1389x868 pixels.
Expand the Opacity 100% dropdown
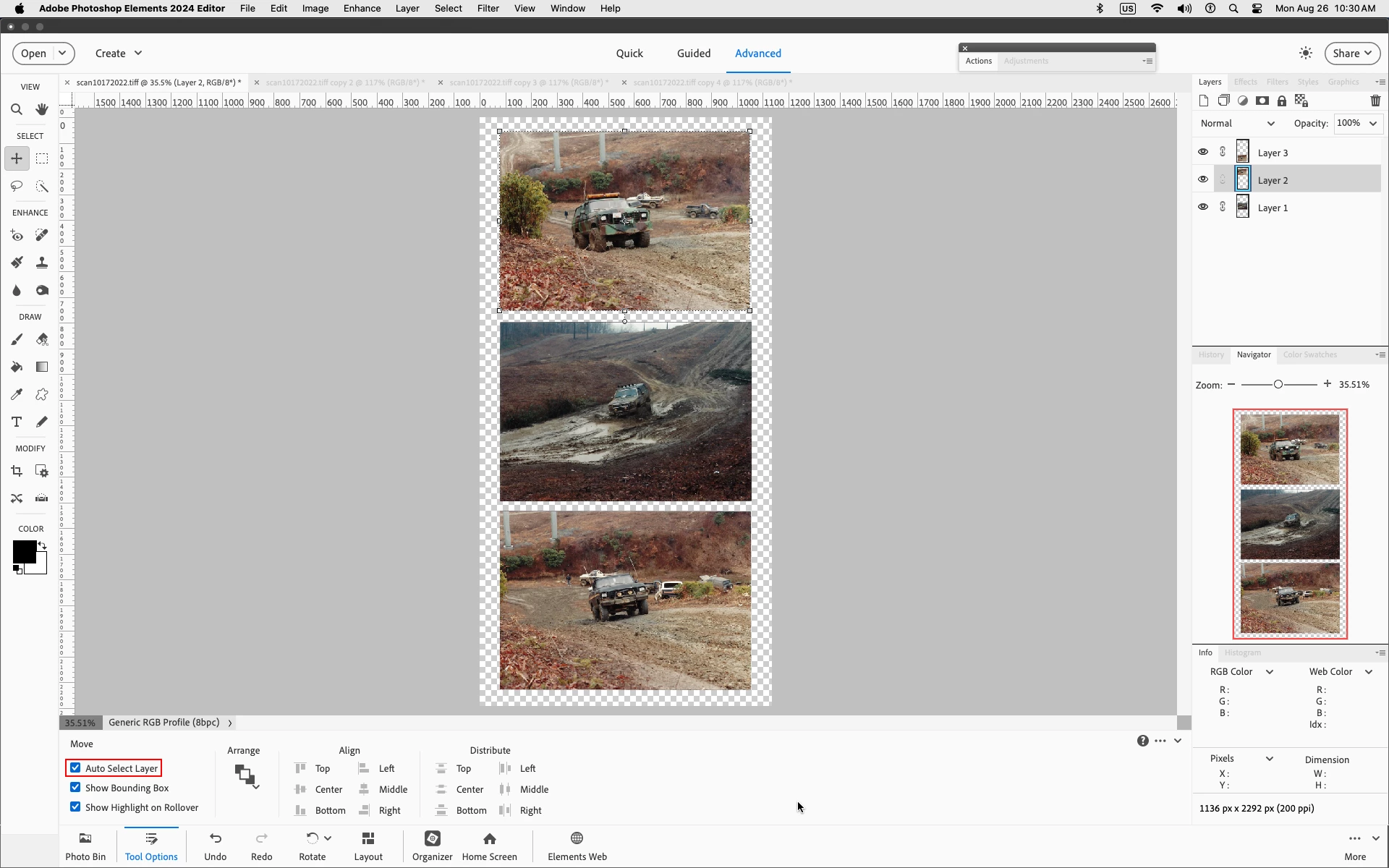coord(1372,124)
